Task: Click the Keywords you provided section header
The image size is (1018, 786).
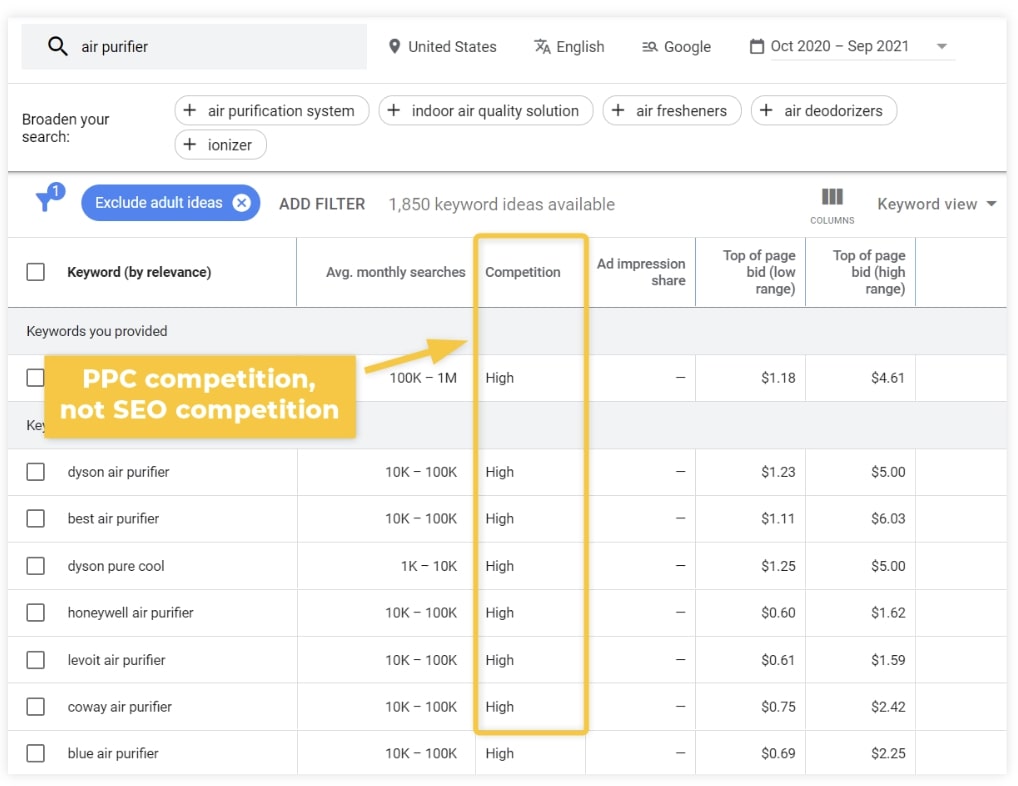Action: tap(97, 331)
